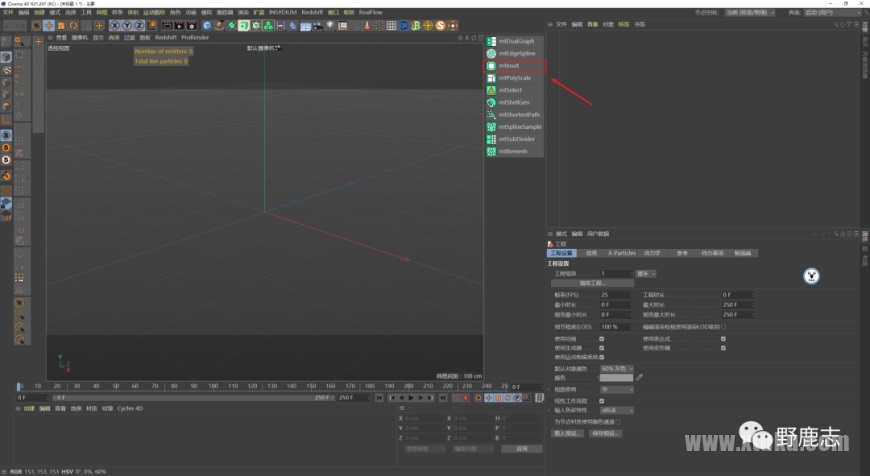Open the world coordinate system dropdown
This screenshot has height=476, width=870.
[x=424, y=448]
